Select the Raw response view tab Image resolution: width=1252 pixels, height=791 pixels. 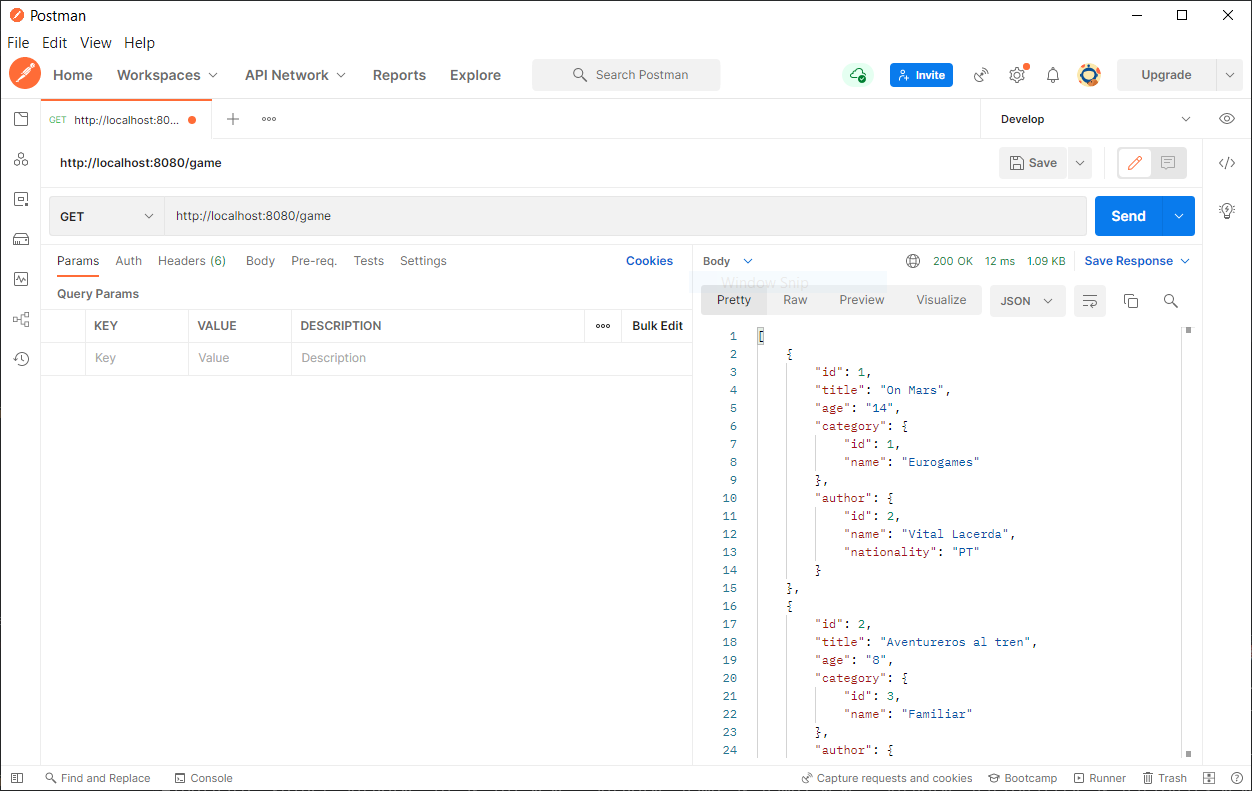tap(795, 300)
